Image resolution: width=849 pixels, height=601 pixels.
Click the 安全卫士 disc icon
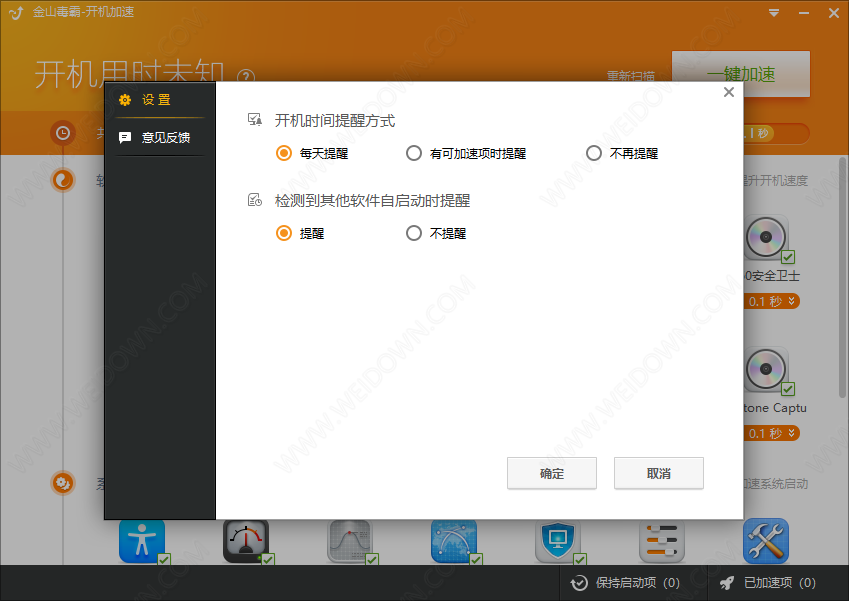click(766, 237)
